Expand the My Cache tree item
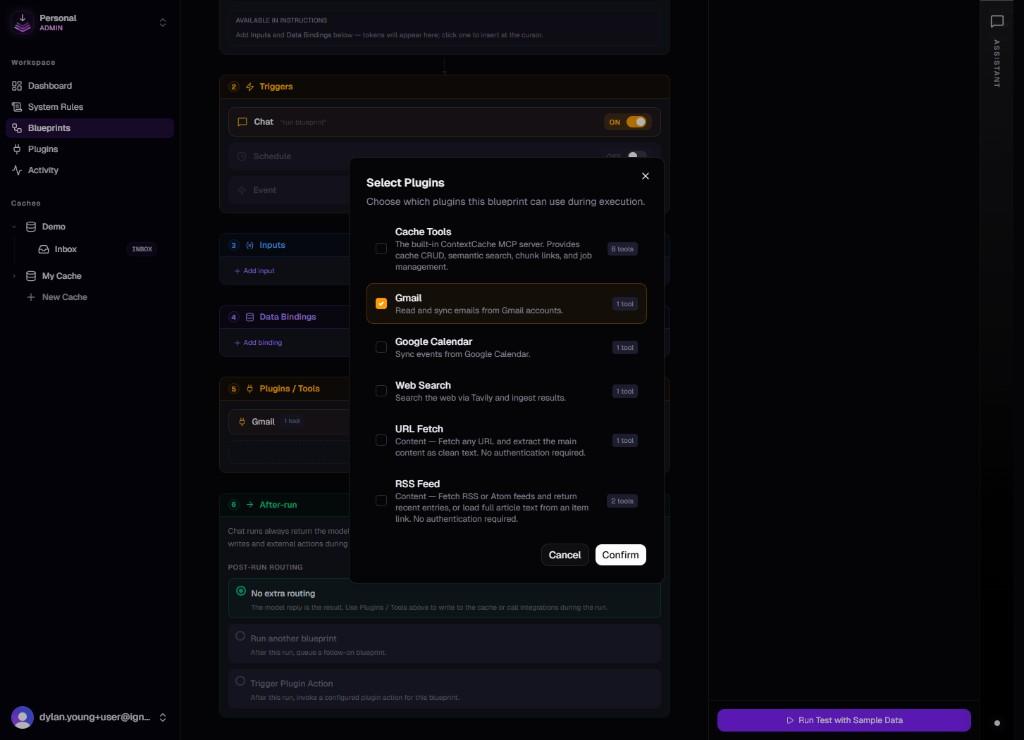Viewport: 1024px width, 740px height. point(14,276)
